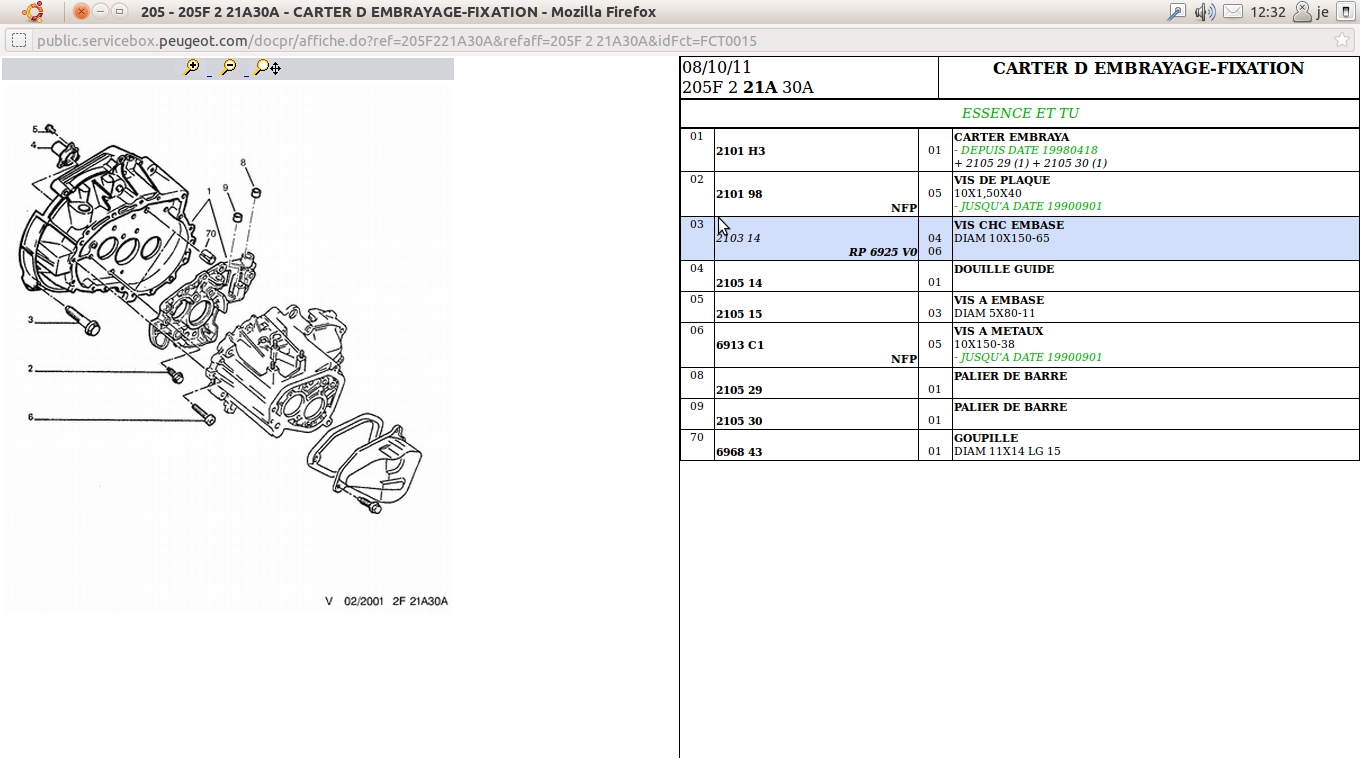
Task: Open the user menu labeled je
Action: [x=1310, y=12]
